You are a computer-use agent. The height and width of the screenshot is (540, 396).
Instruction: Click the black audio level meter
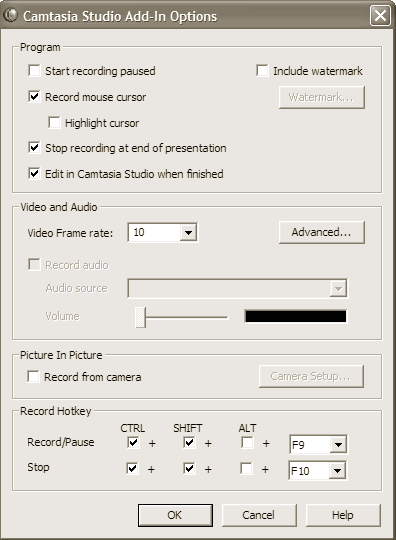point(295,316)
